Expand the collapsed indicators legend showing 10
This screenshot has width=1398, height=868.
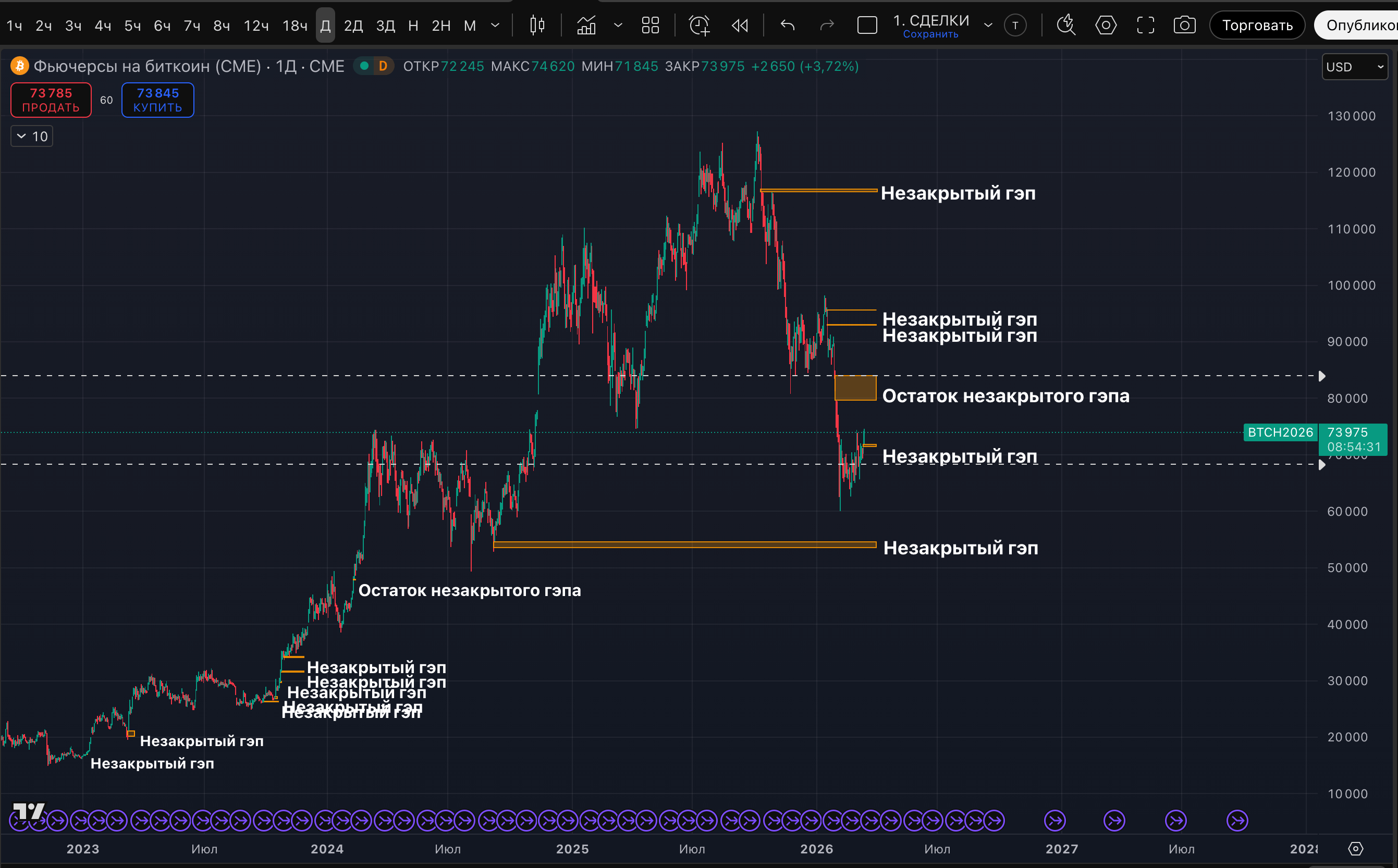(32, 137)
